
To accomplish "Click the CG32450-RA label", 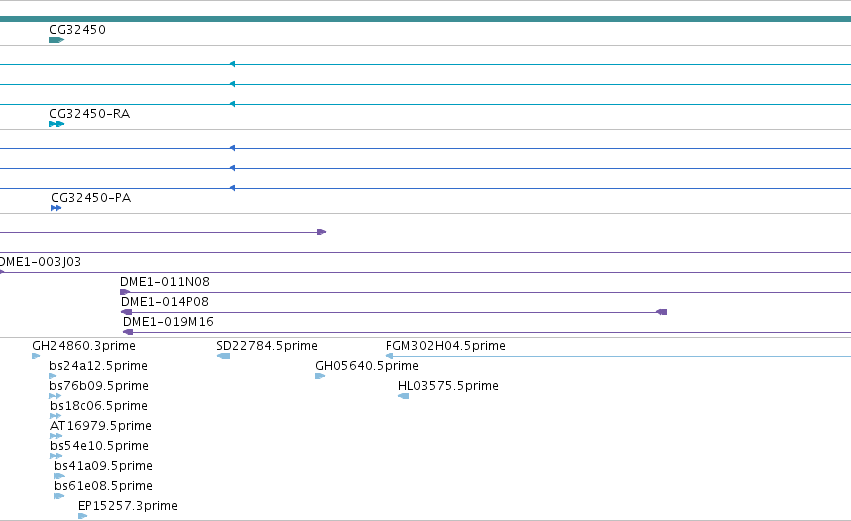I will click(90, 114).
